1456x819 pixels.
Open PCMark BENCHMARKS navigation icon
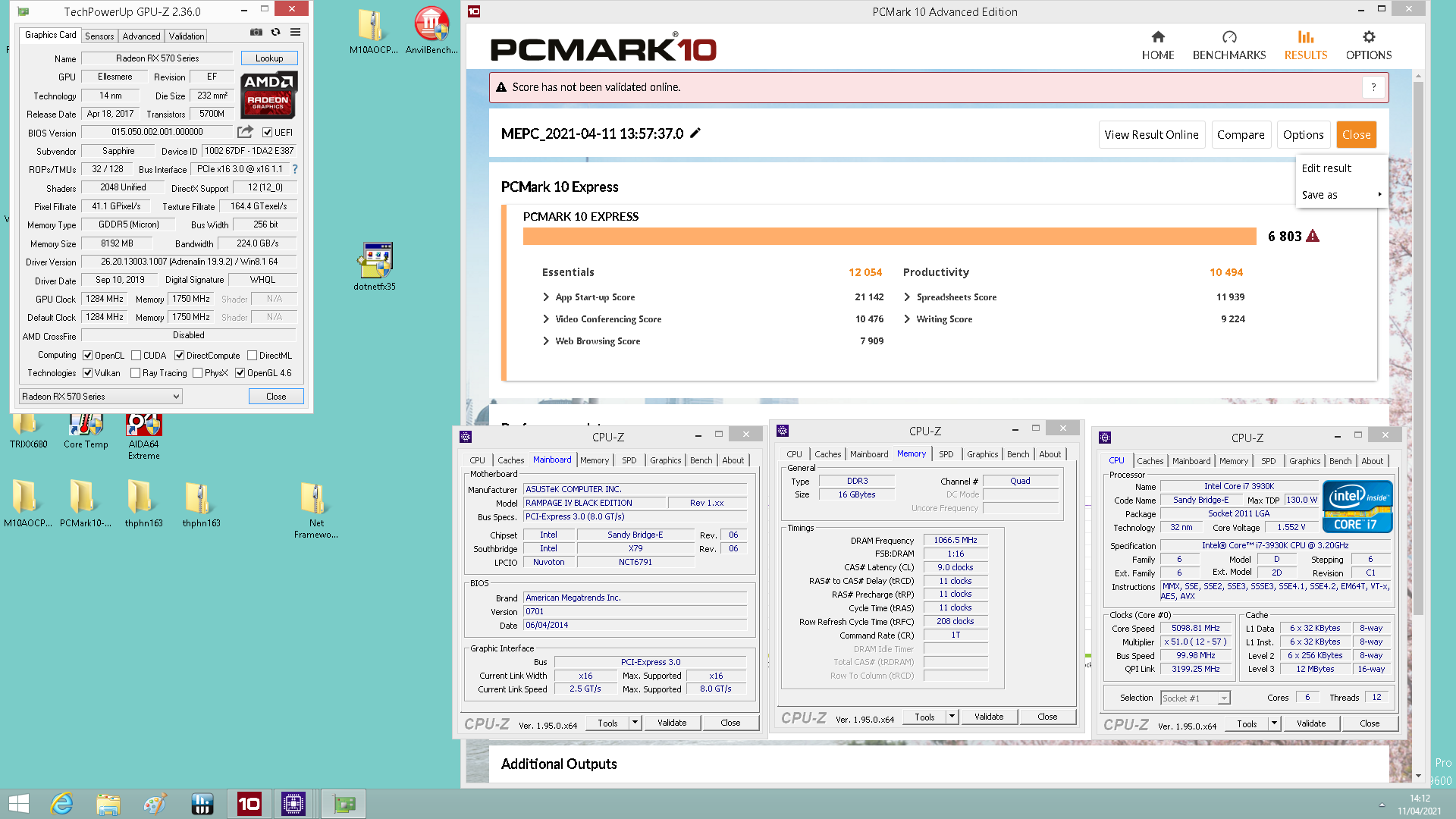tap(1229, 45)
